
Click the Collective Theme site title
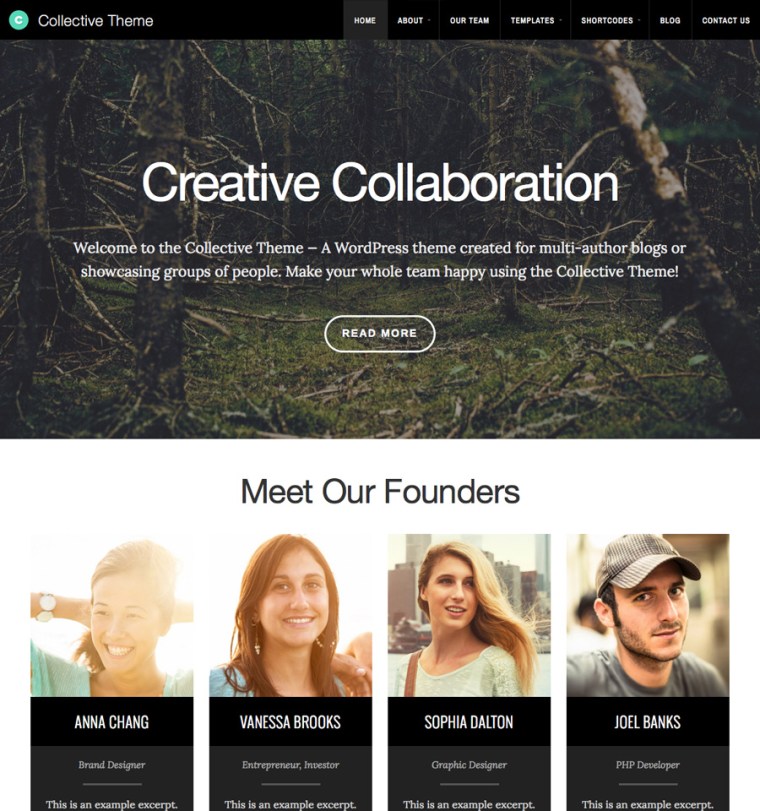[x=96, y=21]
